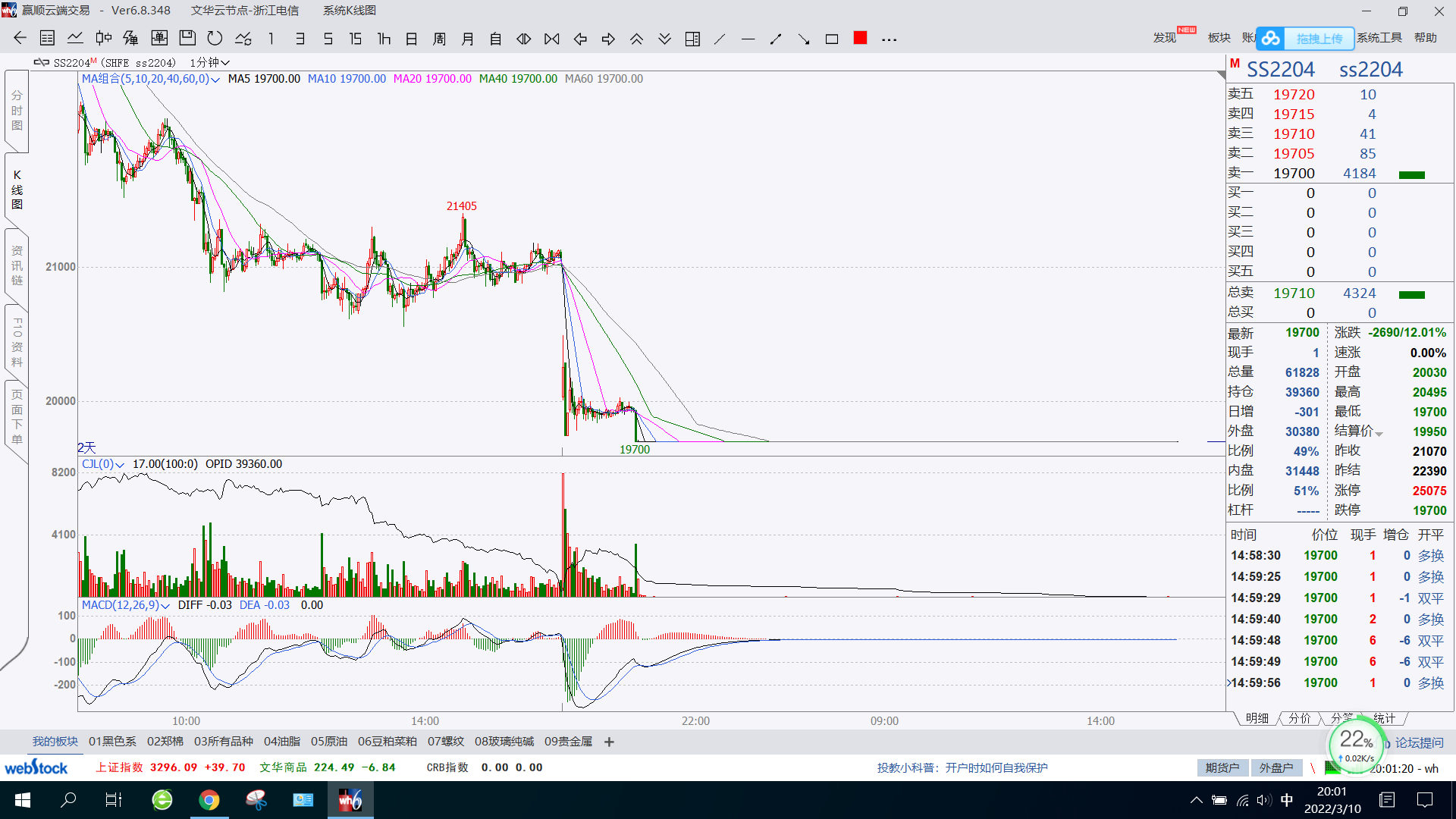Click the hollow right arrow icon

608,39
